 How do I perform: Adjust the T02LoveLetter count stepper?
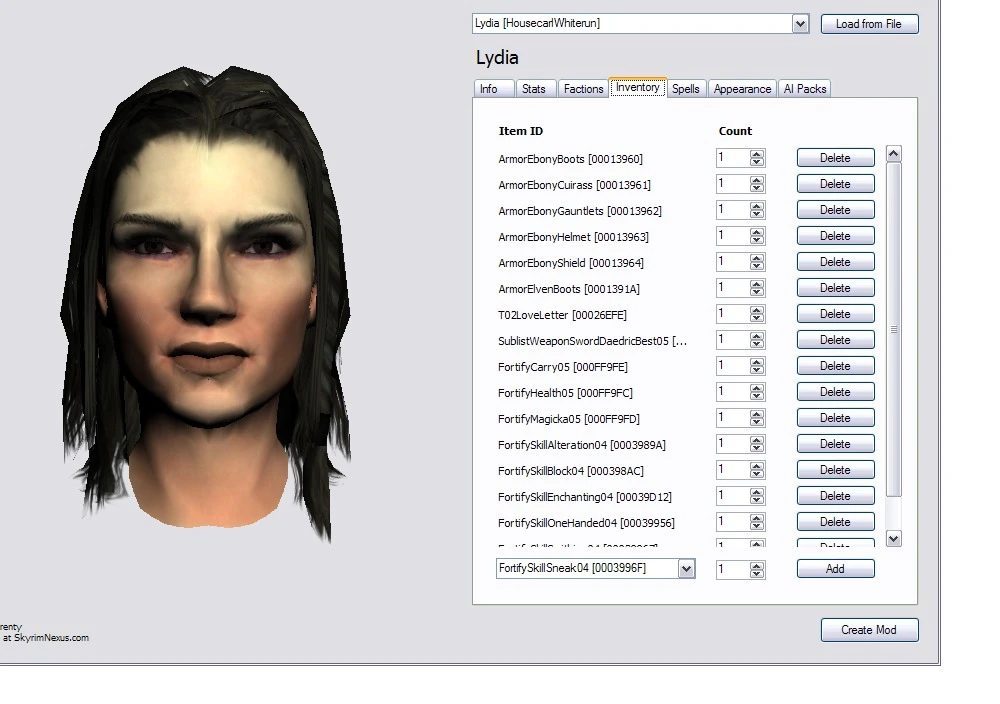point(757,314)
